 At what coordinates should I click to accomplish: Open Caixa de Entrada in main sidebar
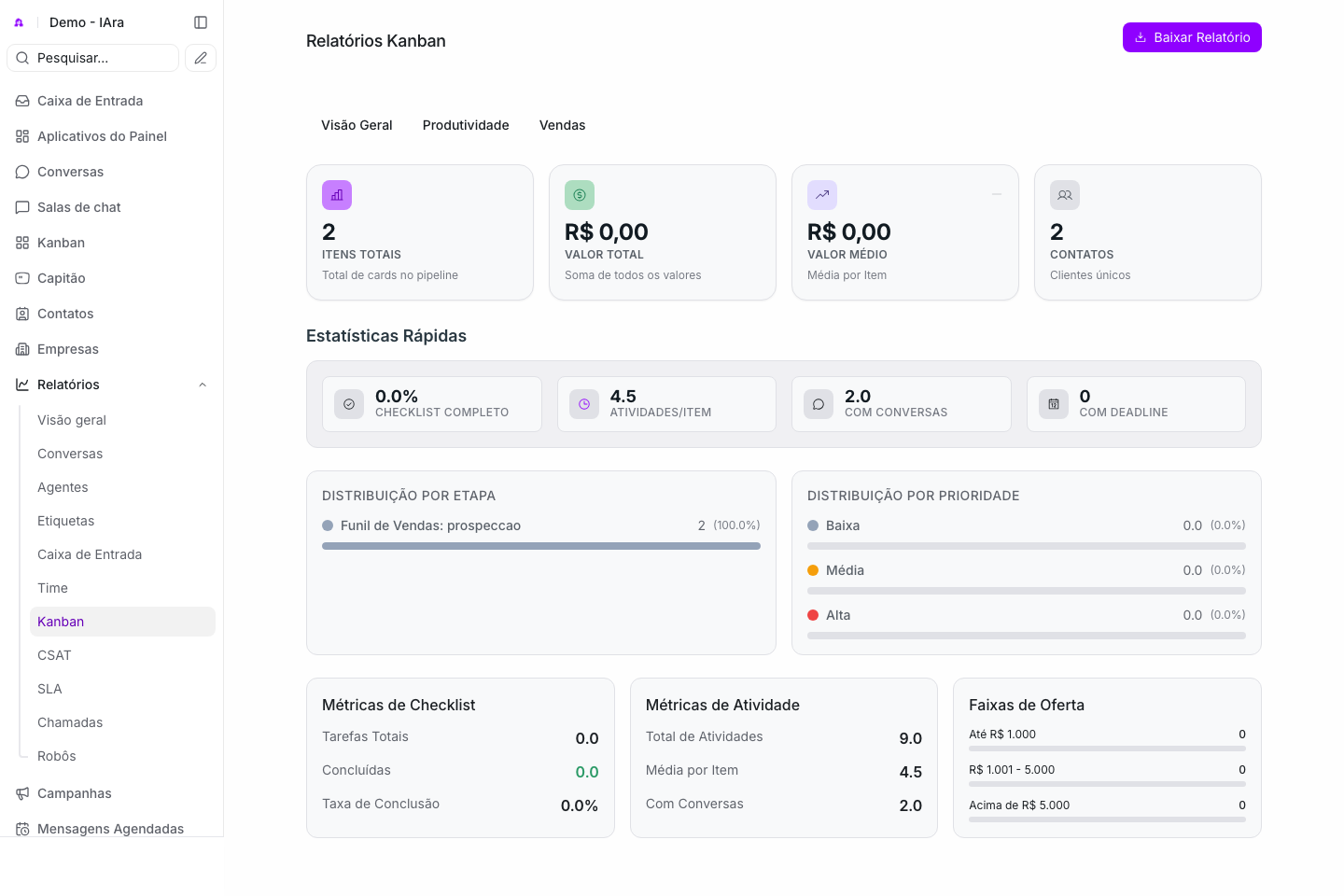tap(112, 101)
